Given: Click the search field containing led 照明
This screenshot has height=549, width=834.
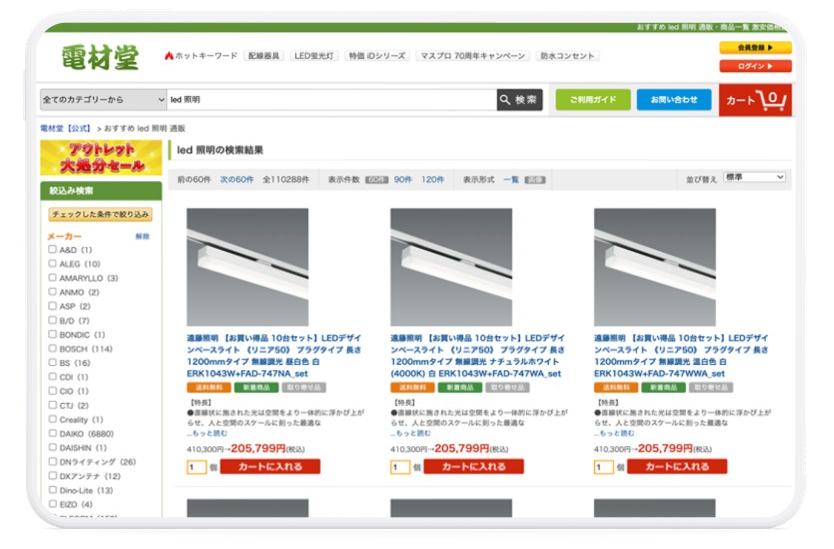Looking at the screenshot, I should [x=331, y=99].
